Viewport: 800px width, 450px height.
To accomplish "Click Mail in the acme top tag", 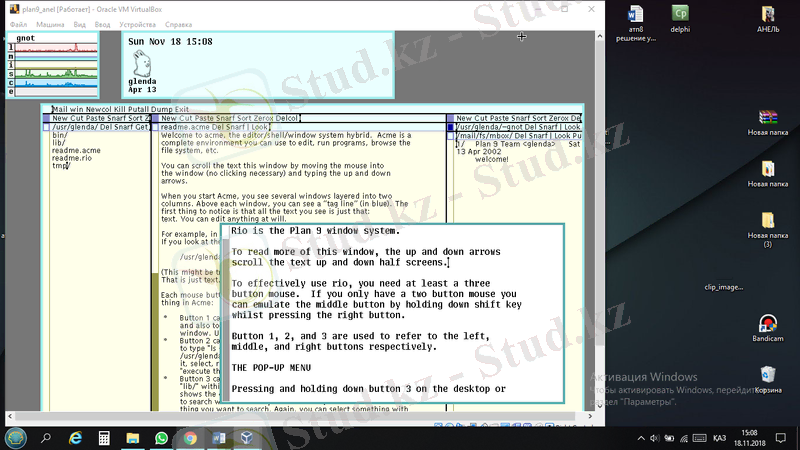I will [x=60, y=109].
